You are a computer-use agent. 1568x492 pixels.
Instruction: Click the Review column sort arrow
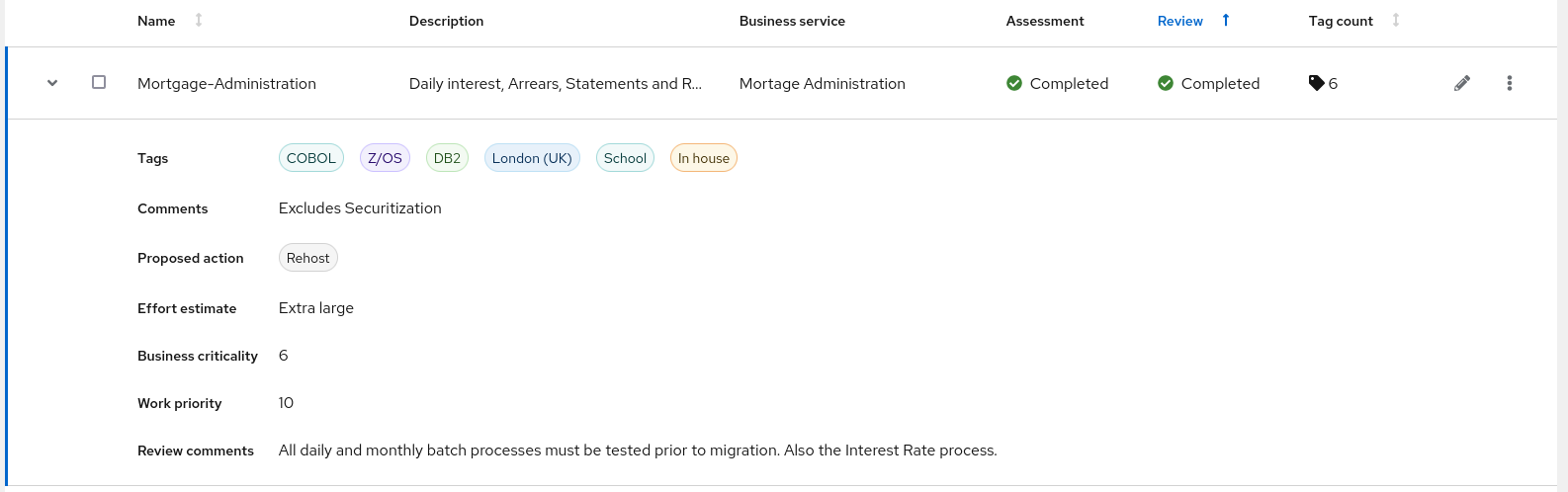click(1226, 21)
